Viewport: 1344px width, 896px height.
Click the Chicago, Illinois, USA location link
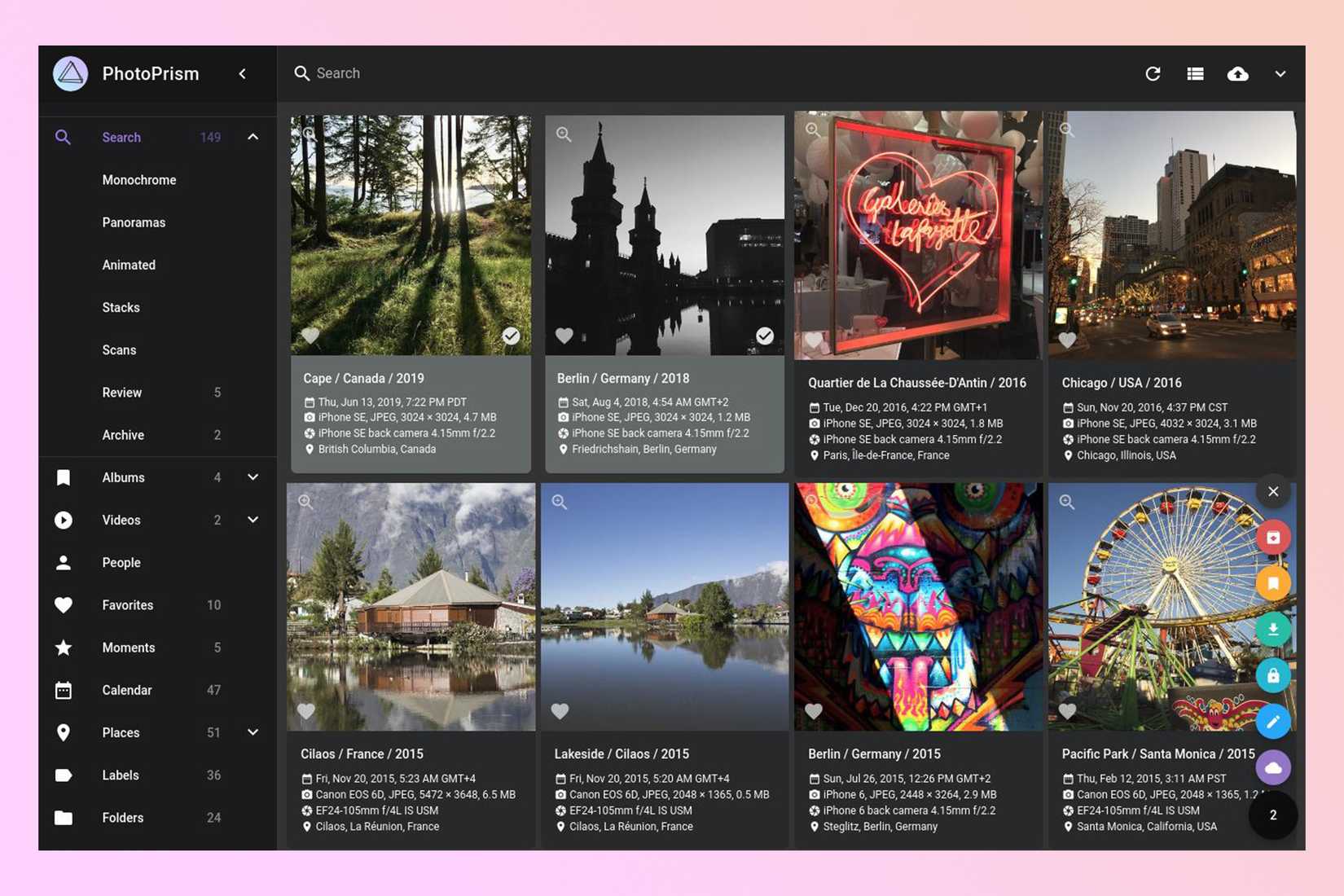(x=1127, y=455)
